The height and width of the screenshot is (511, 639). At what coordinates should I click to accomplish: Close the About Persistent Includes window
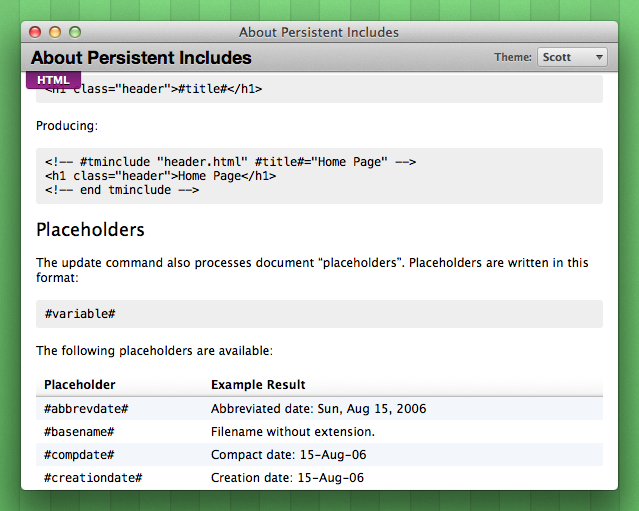pos(35,32)
